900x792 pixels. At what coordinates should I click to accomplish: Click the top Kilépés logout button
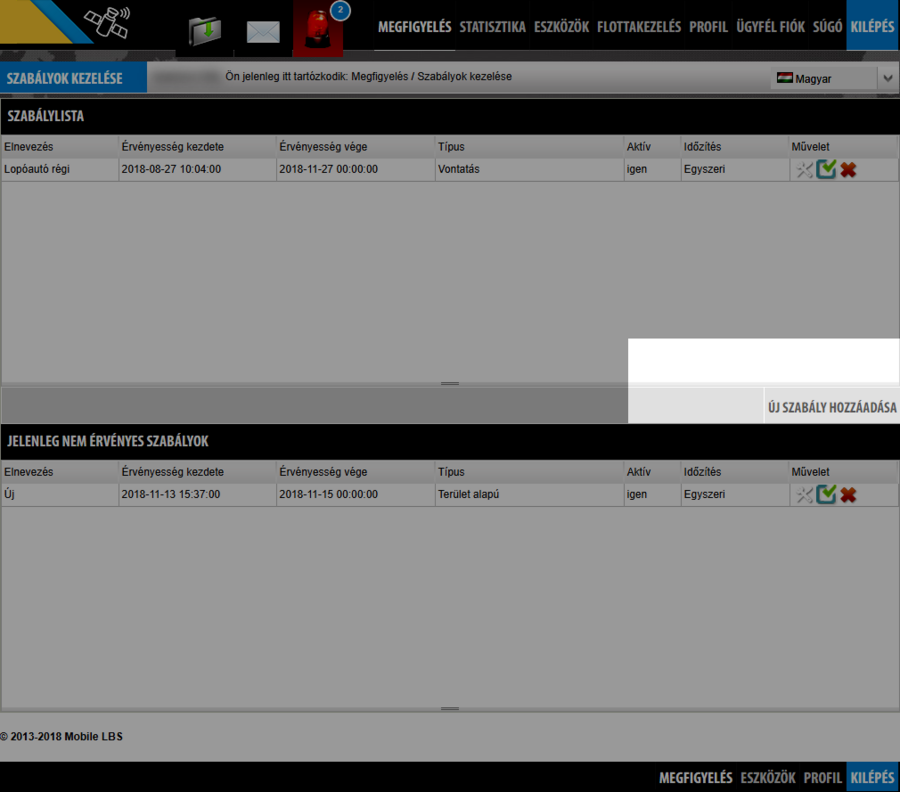pos(872,27)
